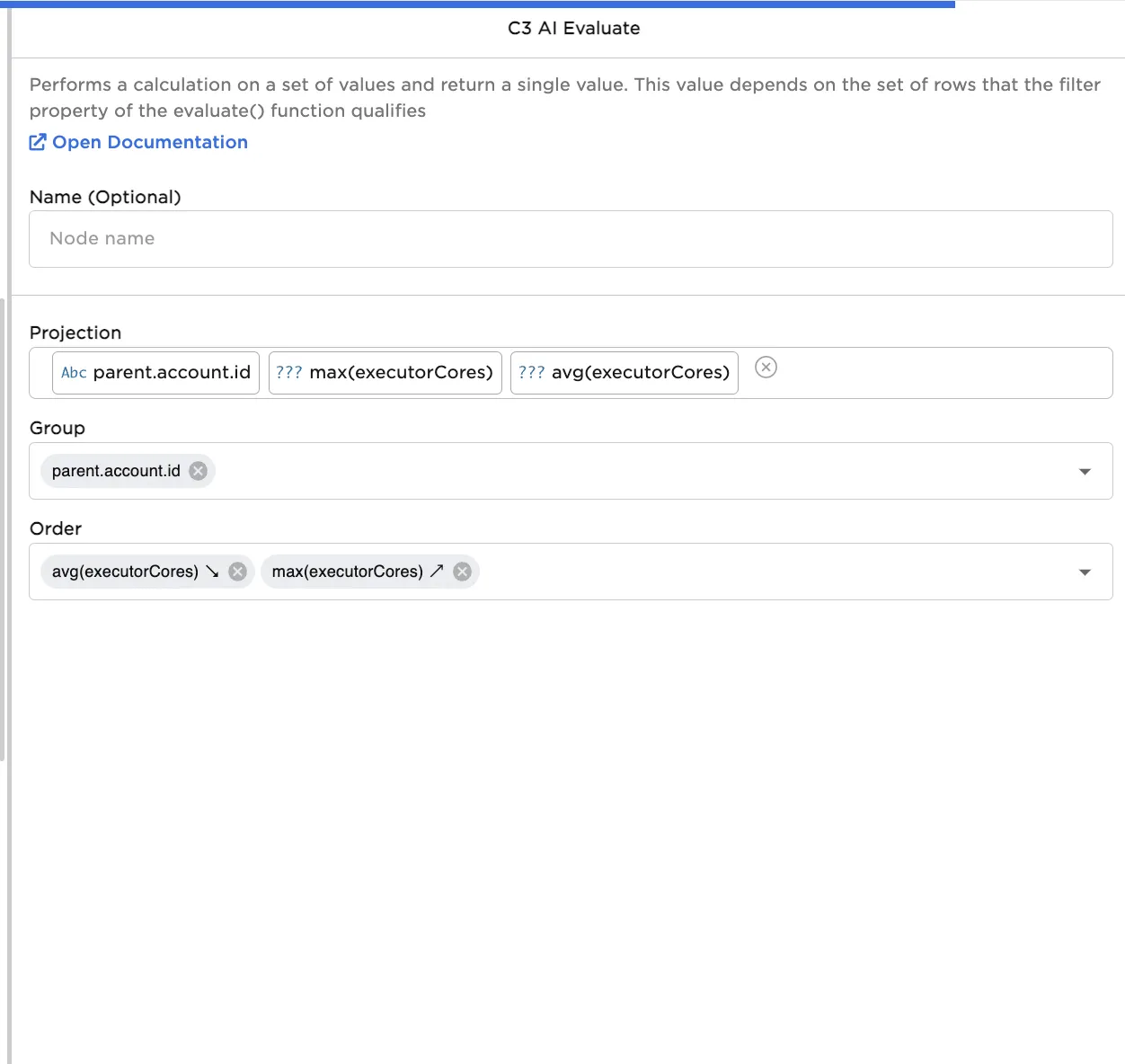Toggle descending sort arrow on avg(executorCores)
The height and width of the screenshot is (1064, 1125).
[211, 572]
